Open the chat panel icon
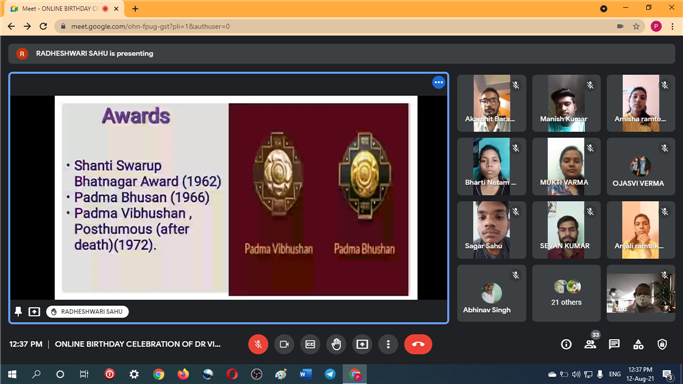Viewport: 683px width, 384px height. [614, 344]
